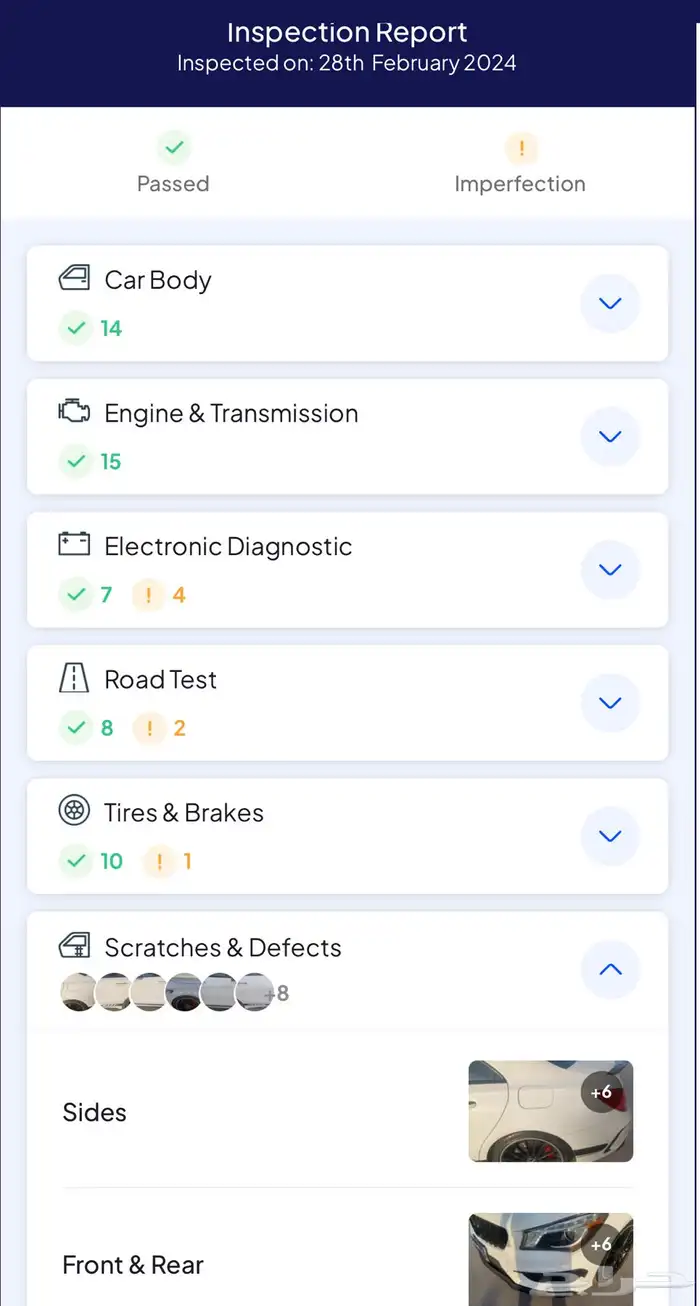The width and height of the screenshot is (700, 1306).
Task: Click Tires & Brakes' orange 1 imperfection badge
Action: click(x=168, y=861)
